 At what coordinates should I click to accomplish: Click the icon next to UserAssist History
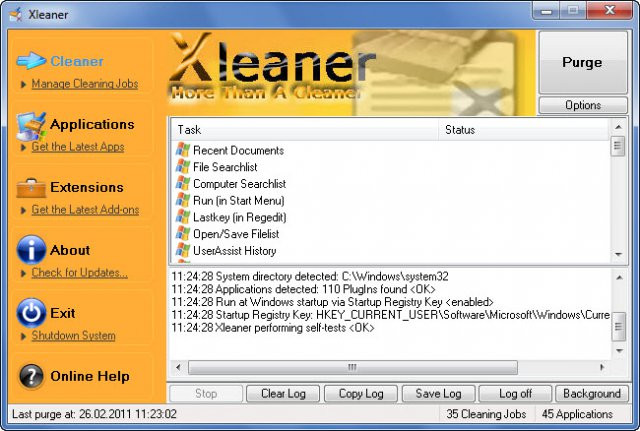182,251
